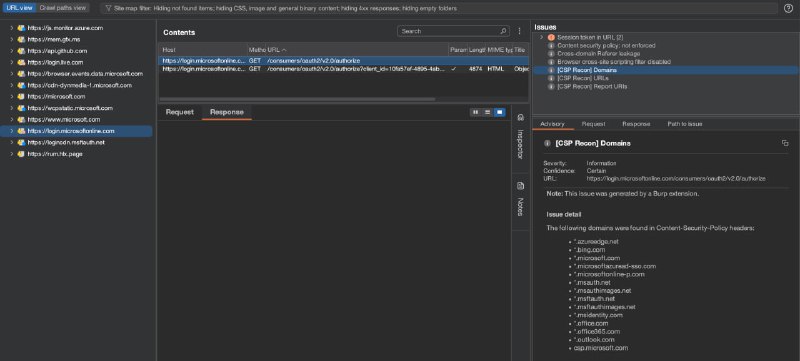The image size is (800, 361).
Task: Select the combined layout view icon
Action: 499,112
